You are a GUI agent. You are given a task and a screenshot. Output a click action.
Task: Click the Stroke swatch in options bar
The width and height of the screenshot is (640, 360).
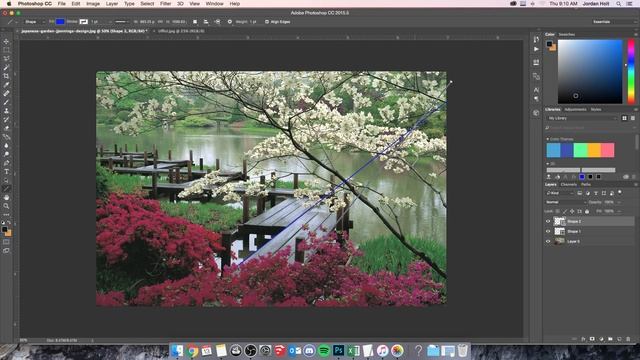tap(84, 22)
